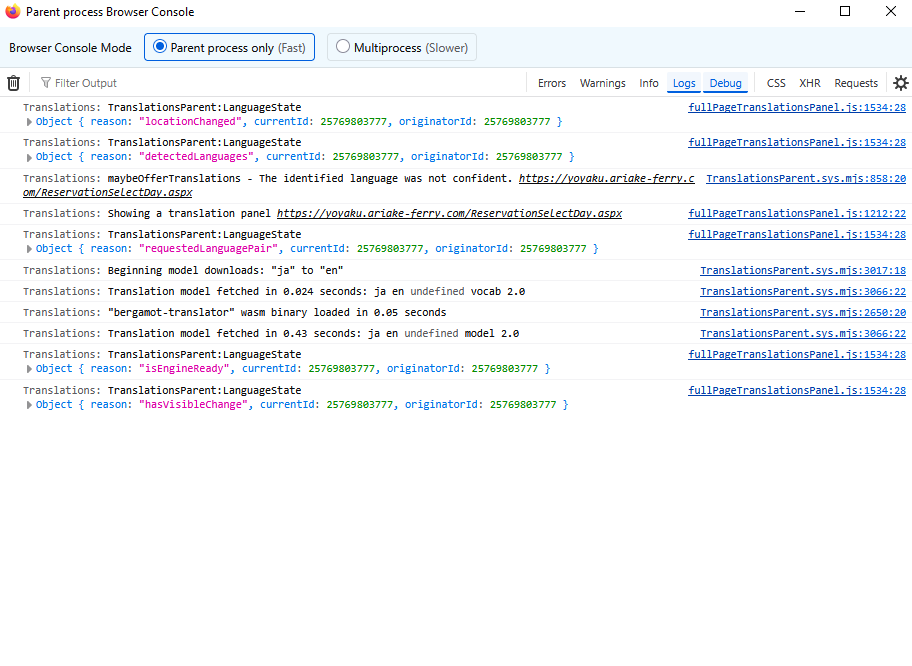Screen dimensions: 912x666
Task: Enable the XHR filter
Action: tap(809, 83)
